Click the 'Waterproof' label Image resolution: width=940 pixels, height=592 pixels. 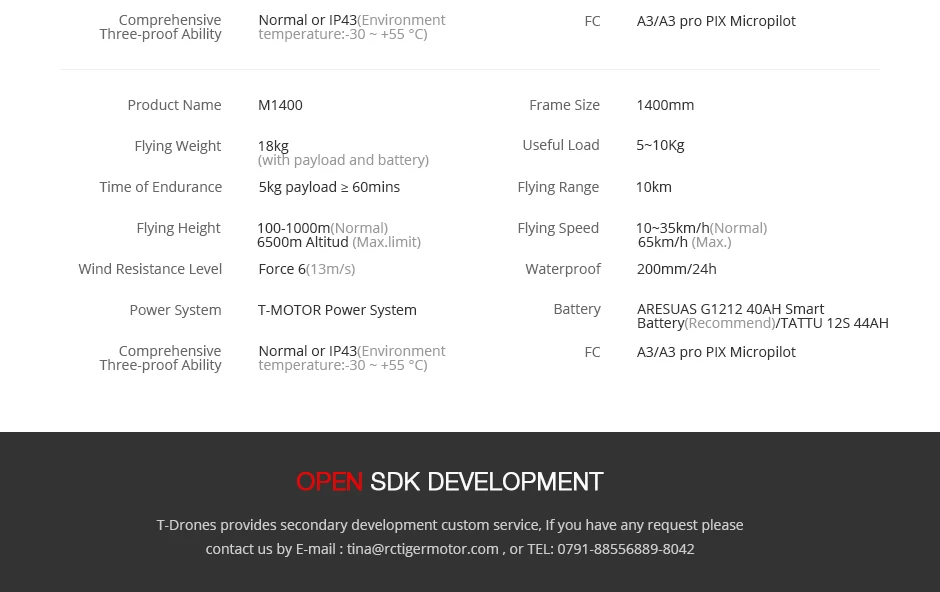coord(563,269)
